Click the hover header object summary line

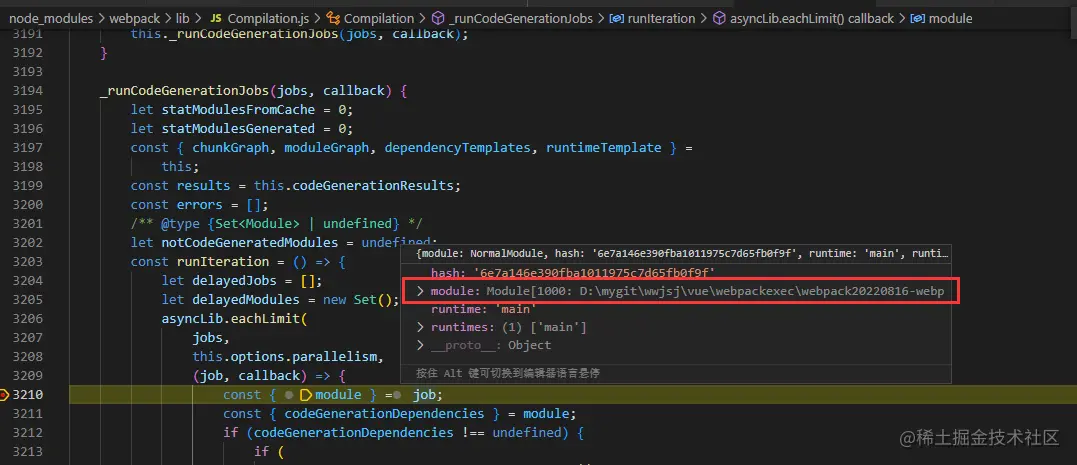pos(682,253)
